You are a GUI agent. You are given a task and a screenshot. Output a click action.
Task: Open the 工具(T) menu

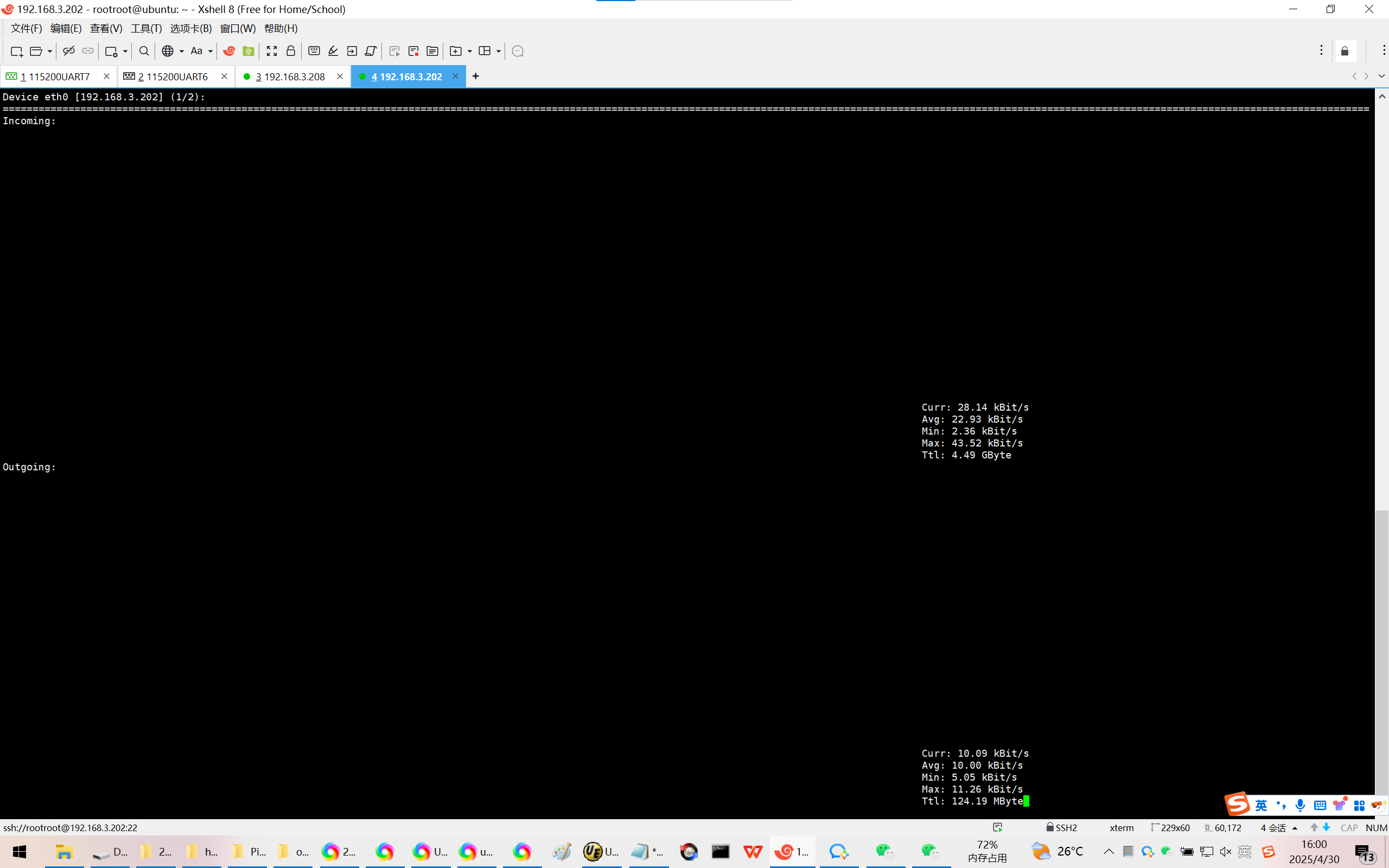click(x=146, y=28)
